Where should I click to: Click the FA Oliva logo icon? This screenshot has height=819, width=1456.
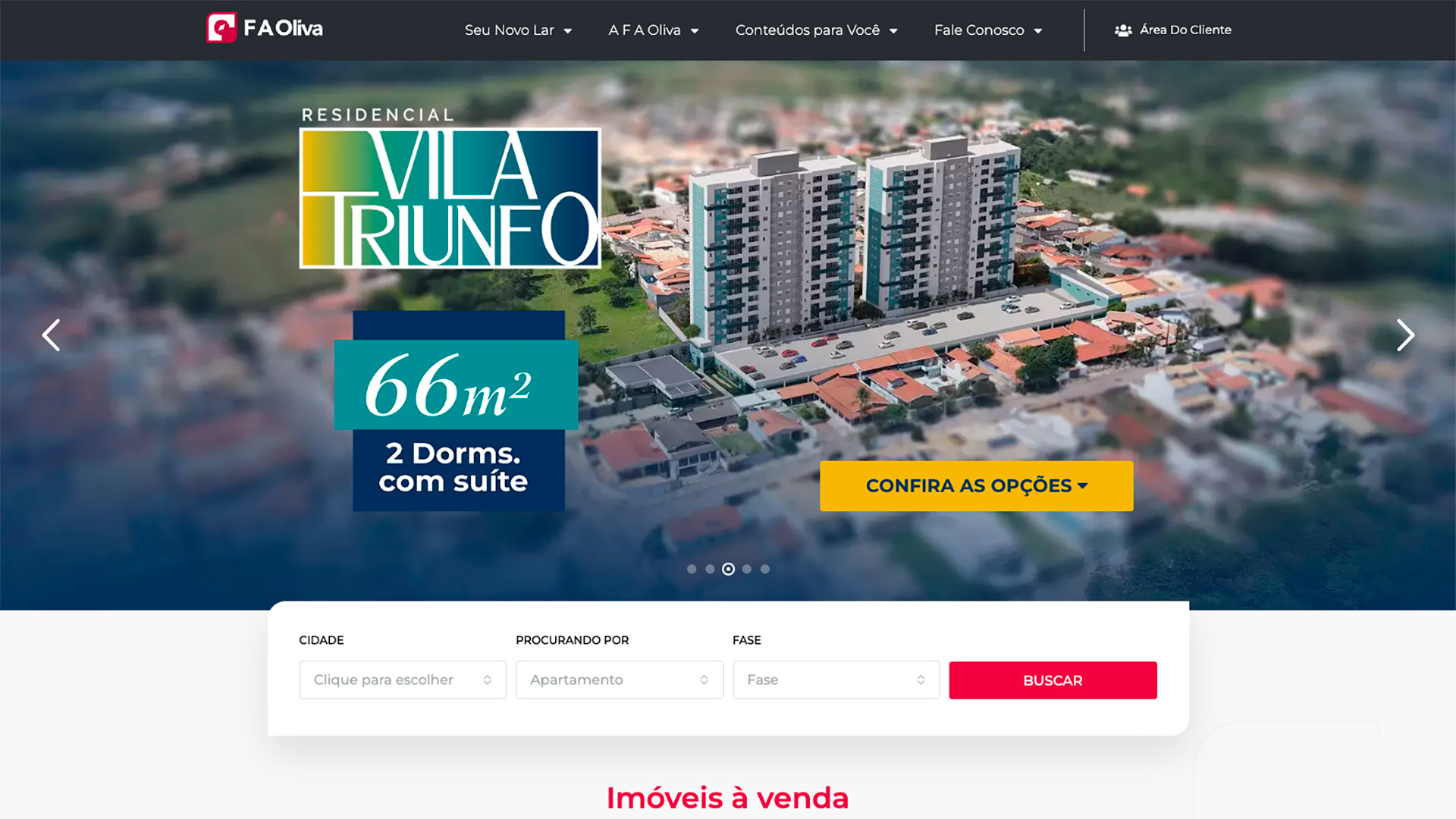tap(221, 28)
